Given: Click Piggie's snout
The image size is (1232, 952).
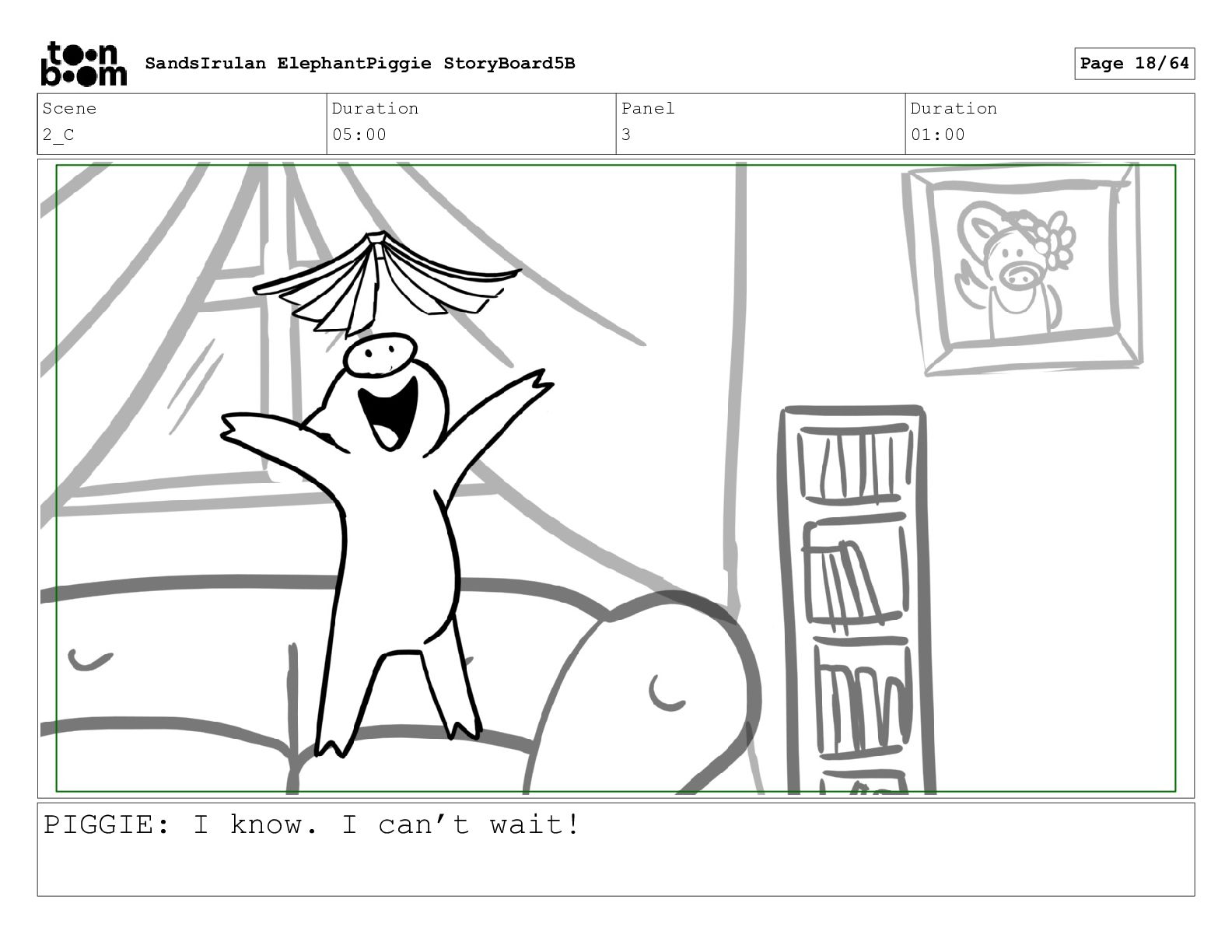Looking at the screenshot, I should (x=380, y=355).
